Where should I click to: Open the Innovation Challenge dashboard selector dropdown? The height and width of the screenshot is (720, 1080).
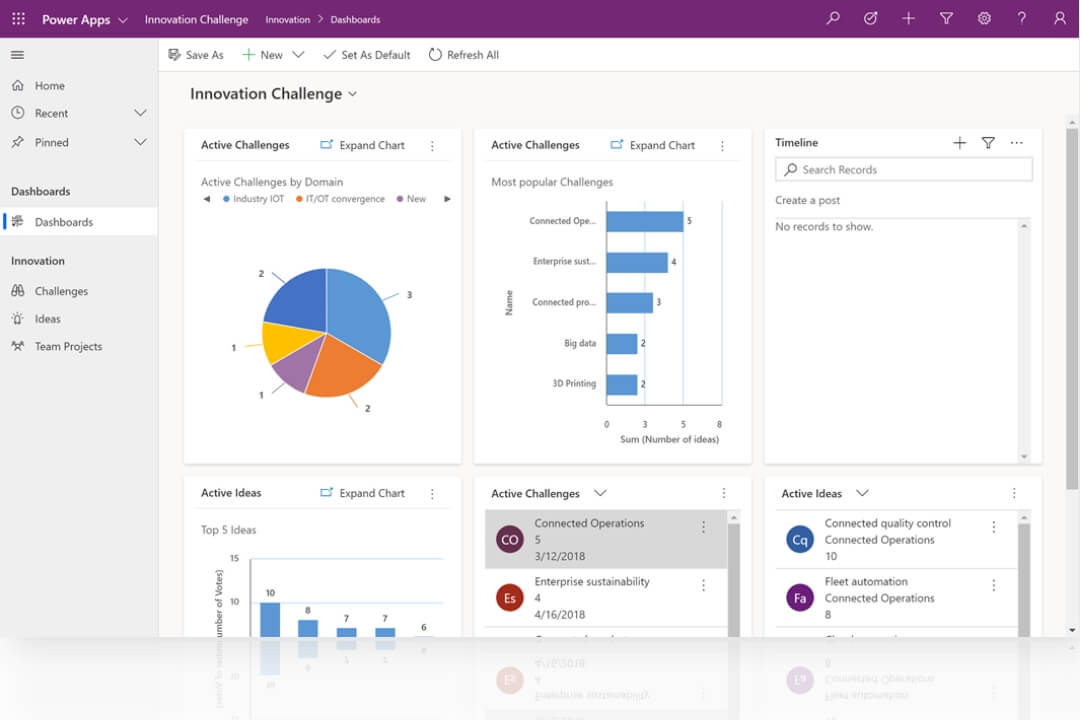point(352,93)
